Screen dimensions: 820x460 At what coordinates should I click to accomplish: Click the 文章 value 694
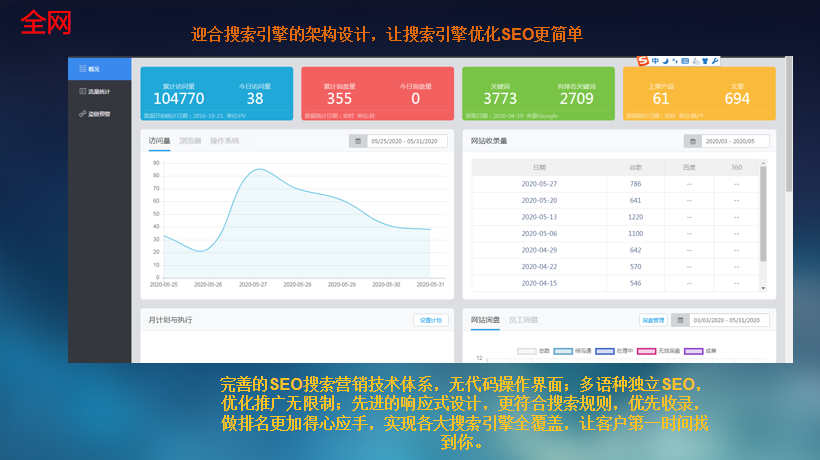[x=737, y=99]
